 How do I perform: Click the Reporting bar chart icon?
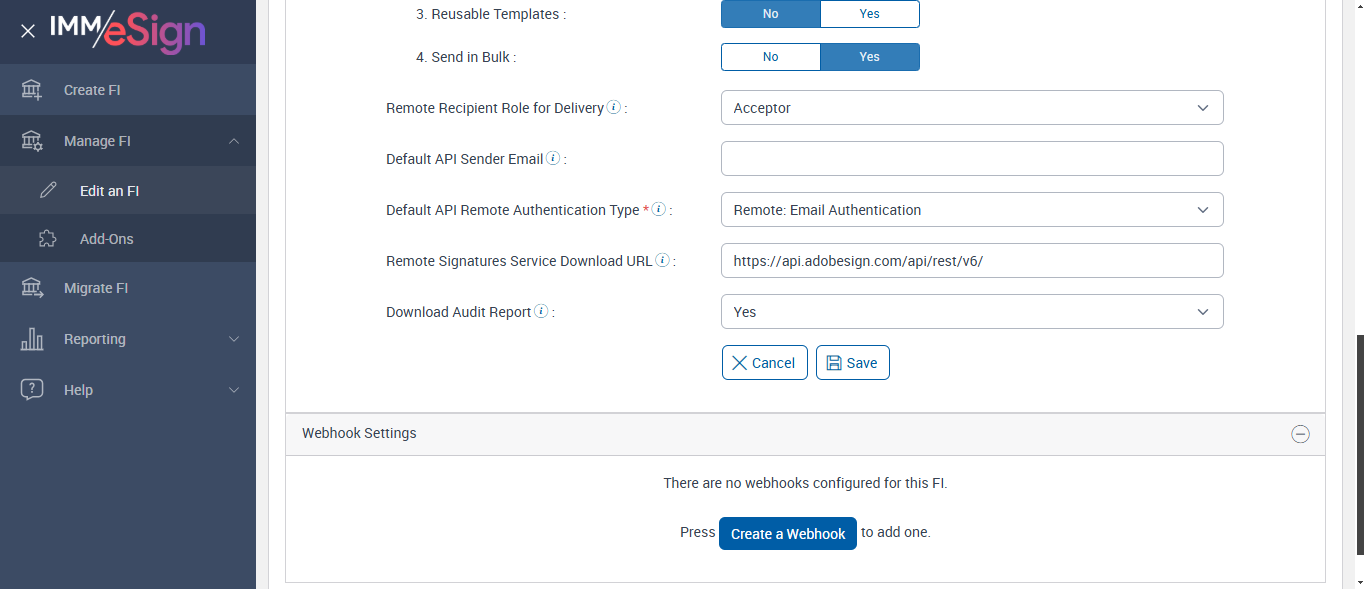[x=32, y=339]
